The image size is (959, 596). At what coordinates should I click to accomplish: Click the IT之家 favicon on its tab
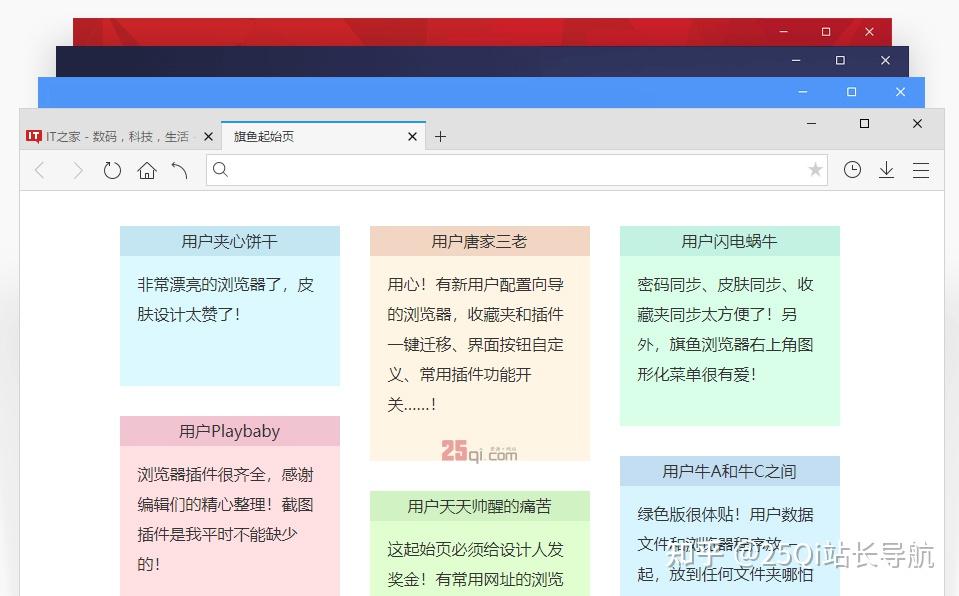(32, 136)
